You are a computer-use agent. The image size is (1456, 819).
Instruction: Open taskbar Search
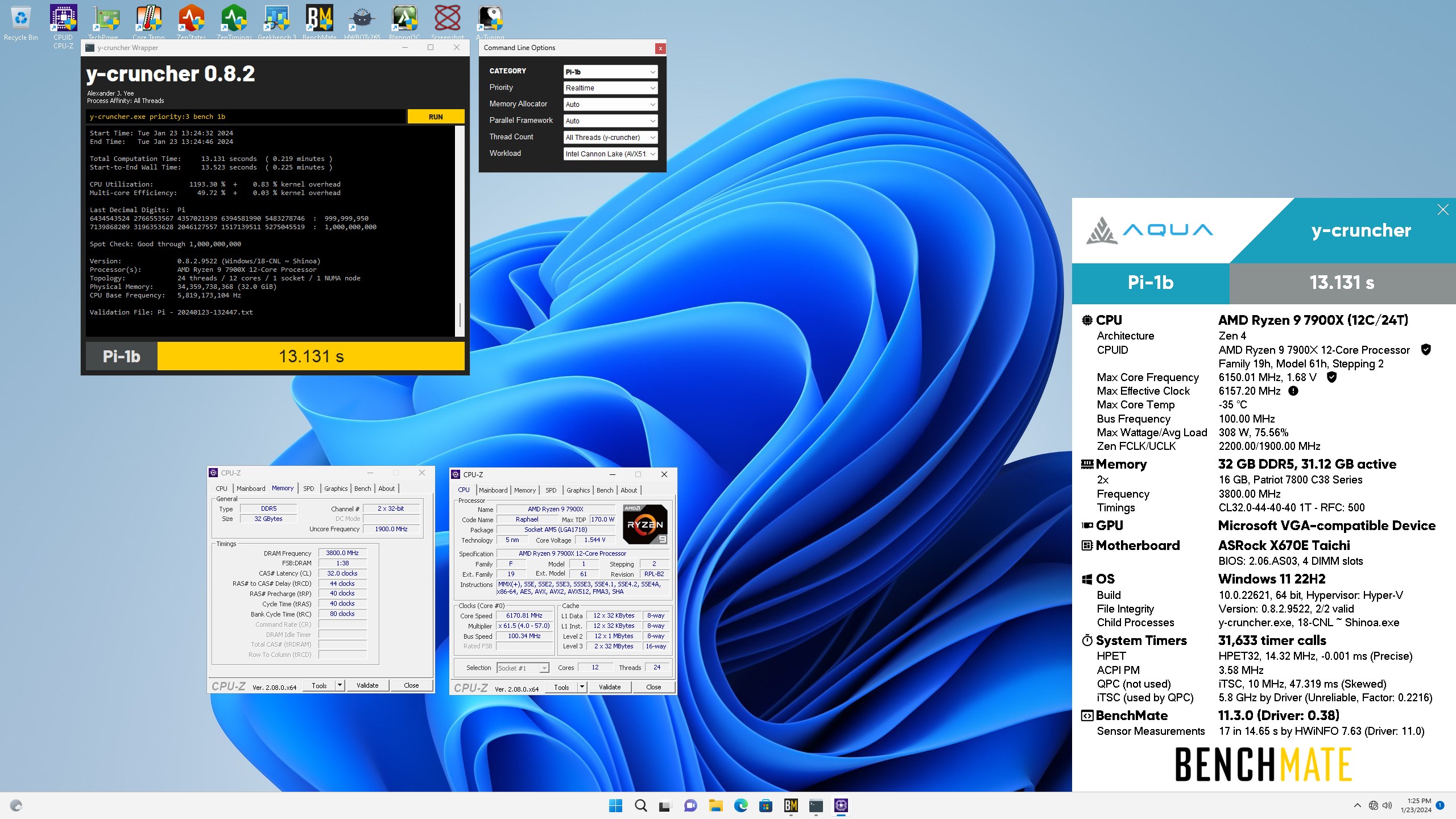[x=640, y=805]
